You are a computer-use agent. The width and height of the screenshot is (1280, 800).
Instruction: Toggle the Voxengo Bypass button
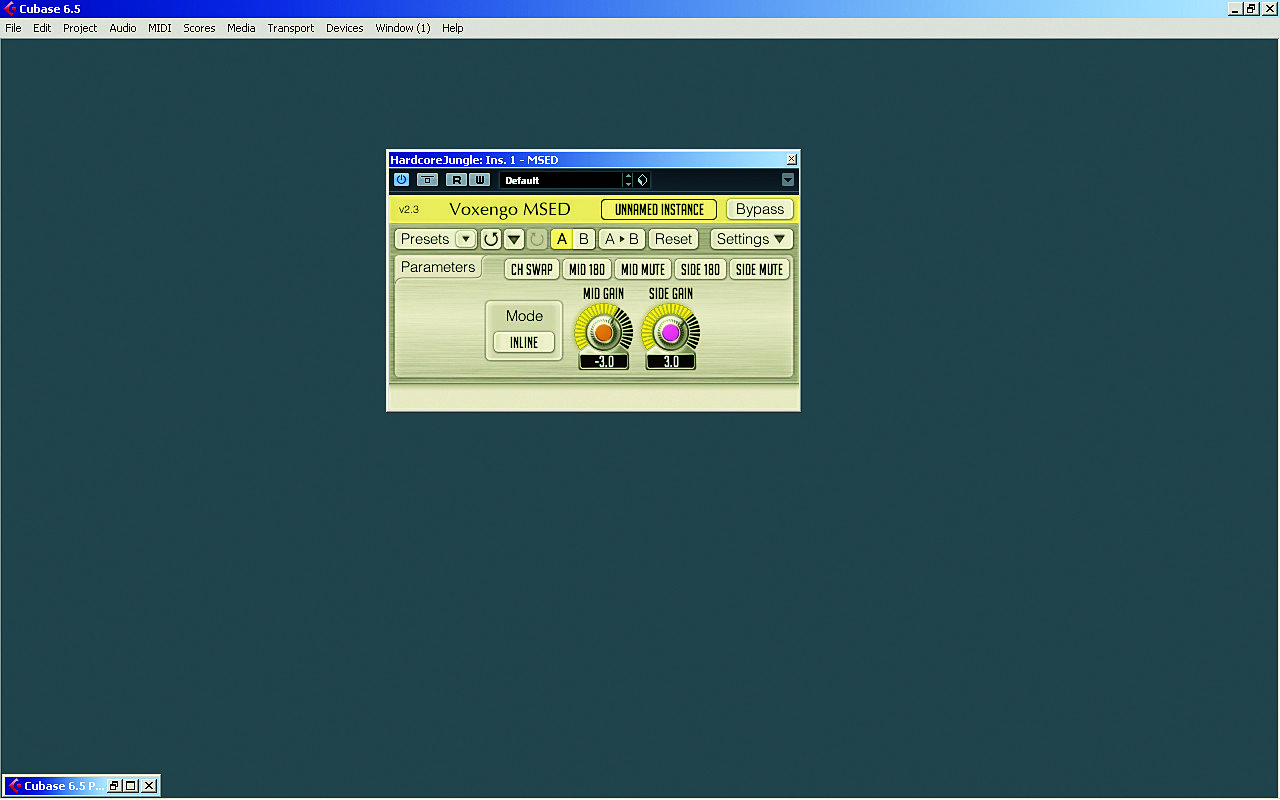(x=760, y=209)
